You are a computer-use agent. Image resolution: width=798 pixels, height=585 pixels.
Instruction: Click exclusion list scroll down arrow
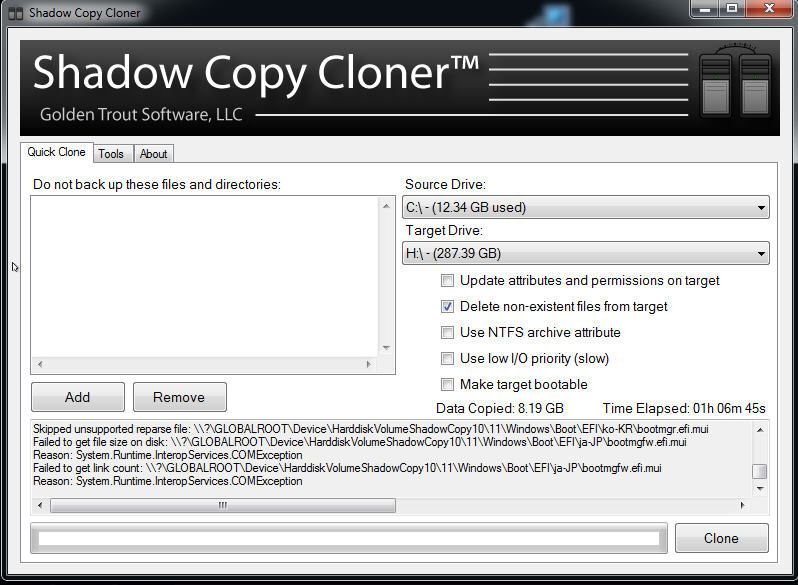pos(386,348)
